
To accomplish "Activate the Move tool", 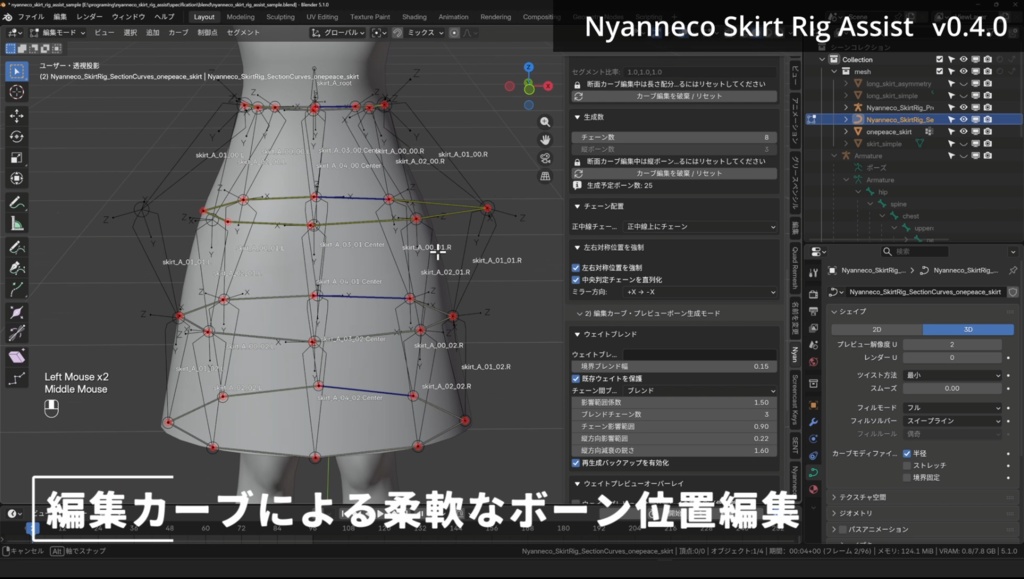I will pyautogui.click(x=17, y=116).
